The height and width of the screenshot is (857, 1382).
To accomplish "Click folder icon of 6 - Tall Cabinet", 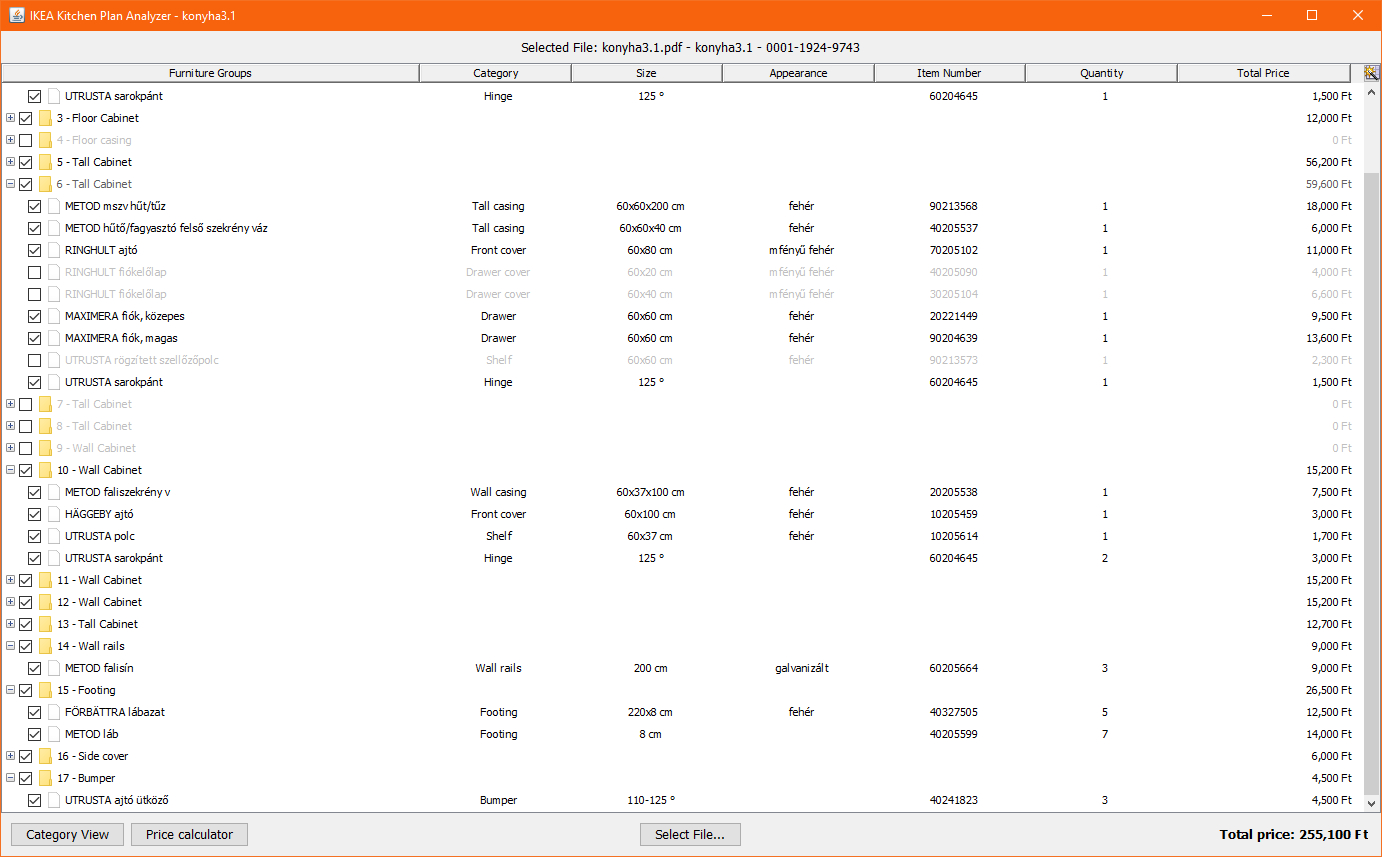I will pyautogui.click(x=45, y=184).
